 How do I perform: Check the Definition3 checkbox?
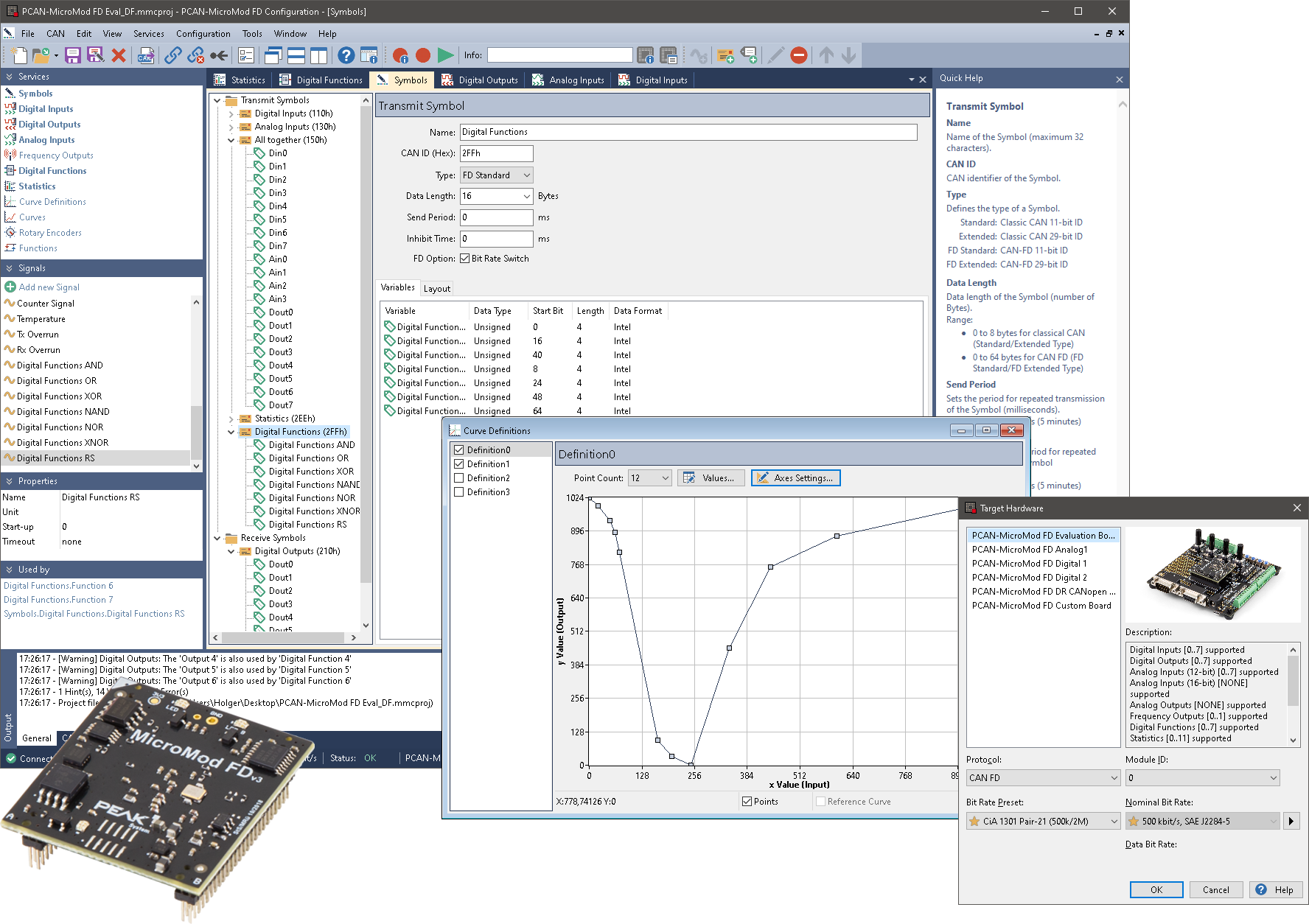(459, 491)
